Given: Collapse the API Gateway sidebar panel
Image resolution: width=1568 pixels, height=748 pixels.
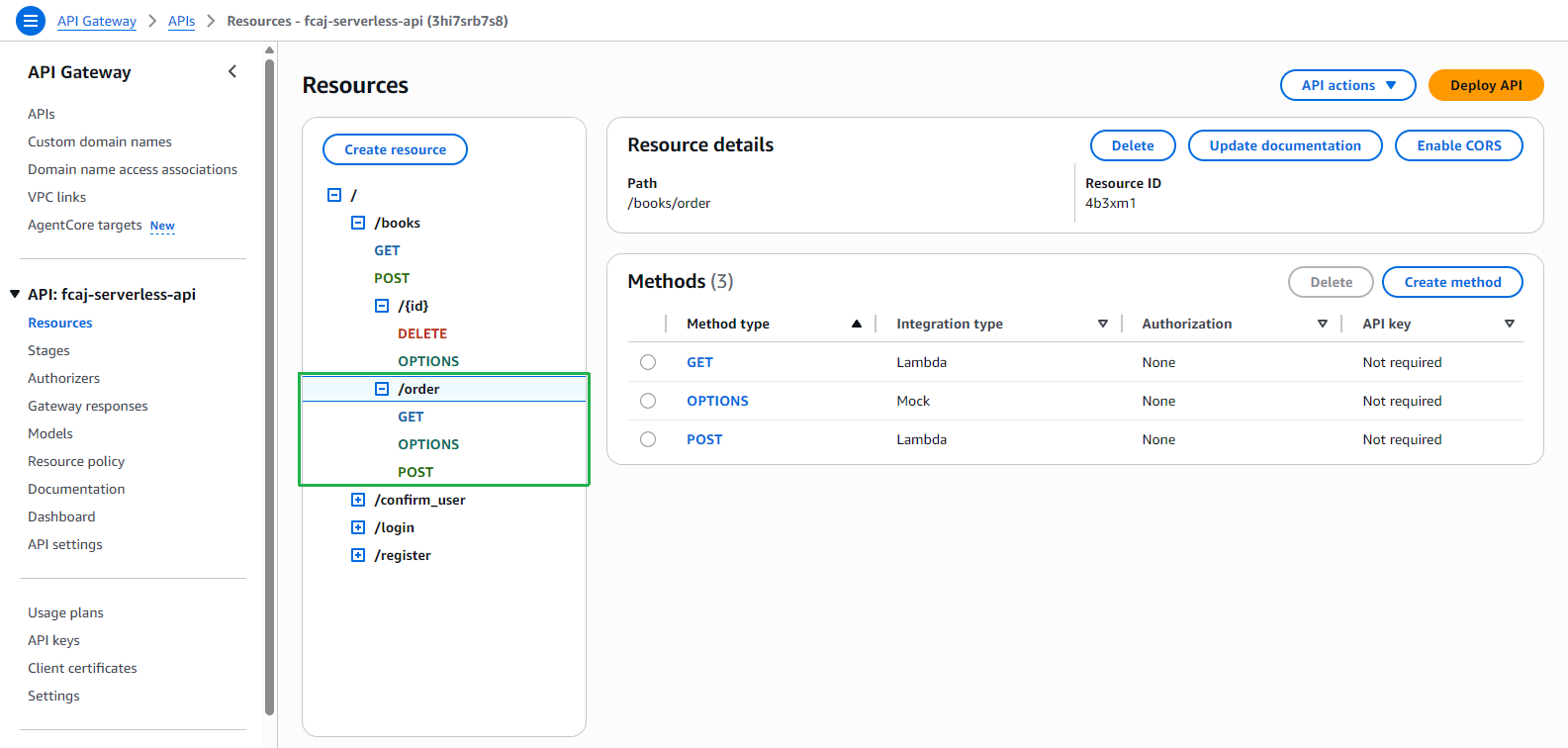Looking at the screenshot, I should pos(232,71).
